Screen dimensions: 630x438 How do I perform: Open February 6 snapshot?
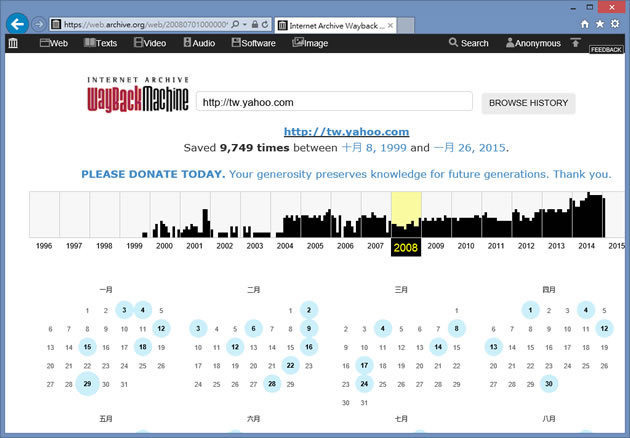(x=254, y=328)
